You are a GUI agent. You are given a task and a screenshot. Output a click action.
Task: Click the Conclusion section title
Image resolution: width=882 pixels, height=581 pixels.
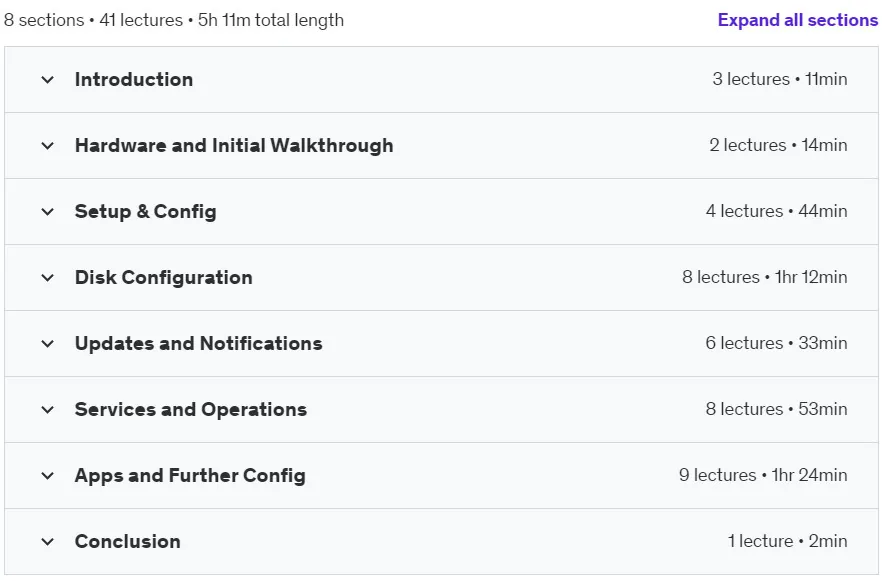[x=128, y=542]
